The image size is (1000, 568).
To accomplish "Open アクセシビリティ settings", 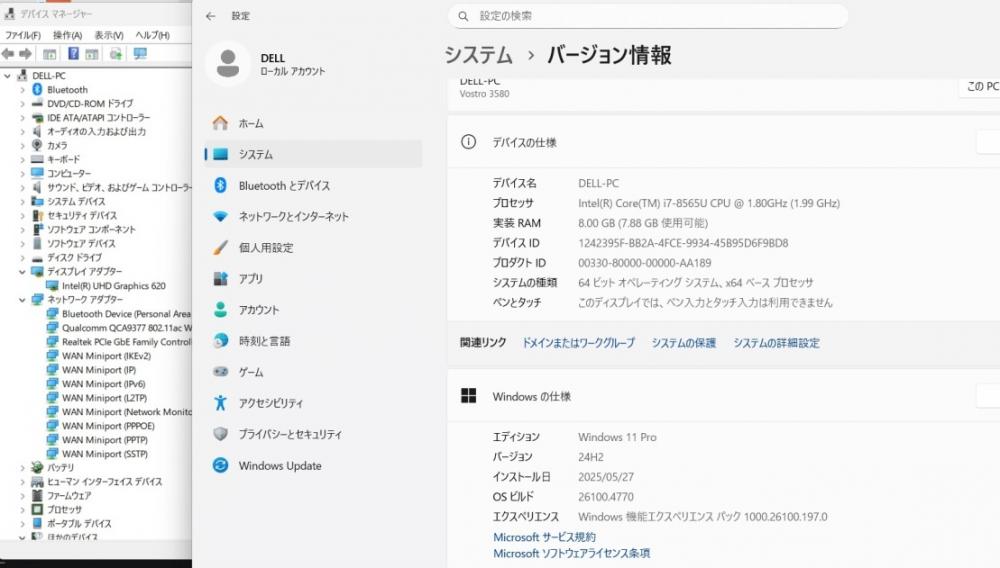I will tap(312, 404).
